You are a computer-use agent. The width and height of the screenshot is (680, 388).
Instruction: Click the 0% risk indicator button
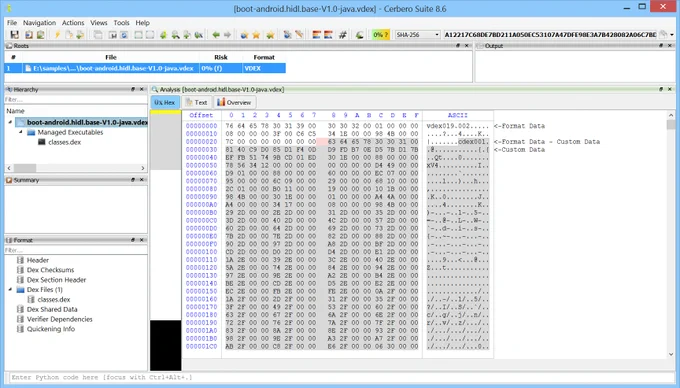click(380, 35)
